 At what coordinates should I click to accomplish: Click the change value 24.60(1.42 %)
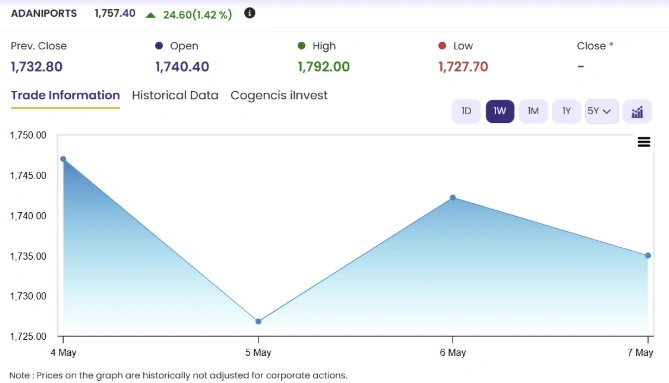pyautogui.click(x=198, y=15)
